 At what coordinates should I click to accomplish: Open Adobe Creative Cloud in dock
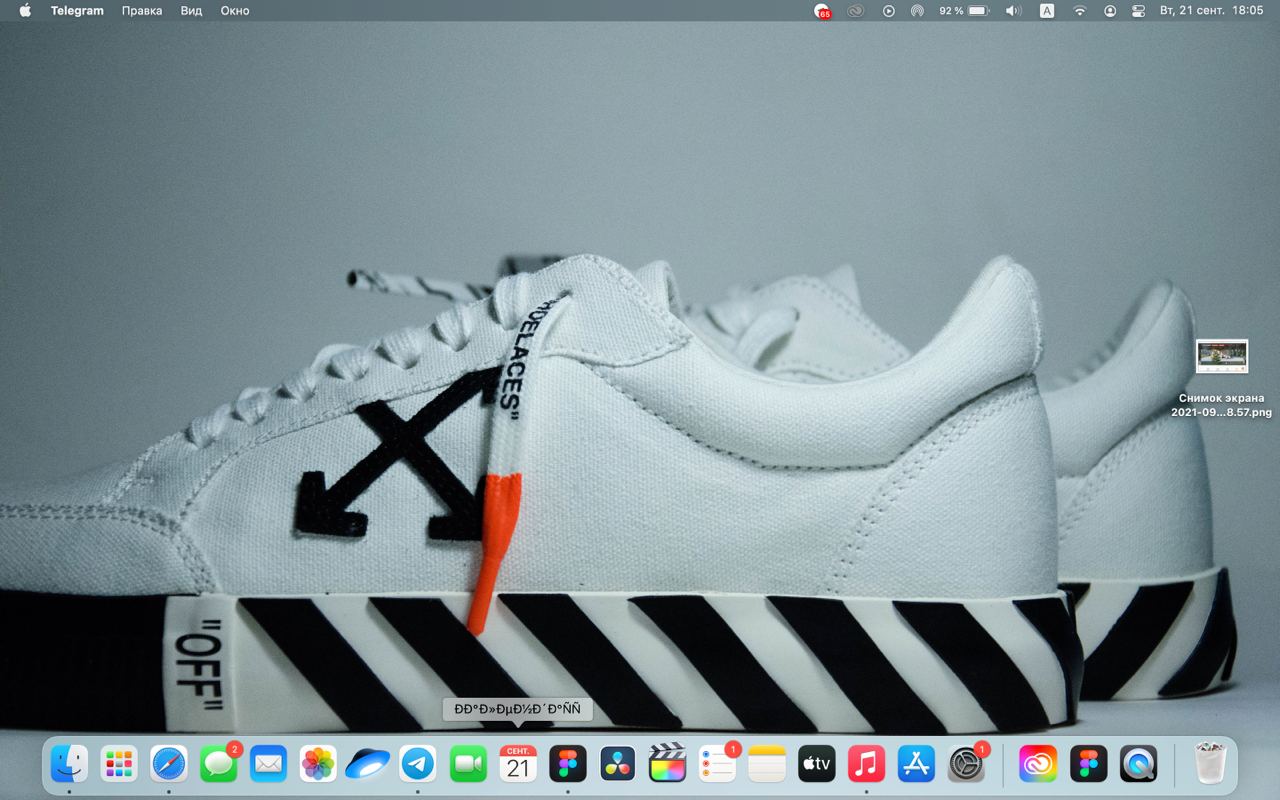1038,764
